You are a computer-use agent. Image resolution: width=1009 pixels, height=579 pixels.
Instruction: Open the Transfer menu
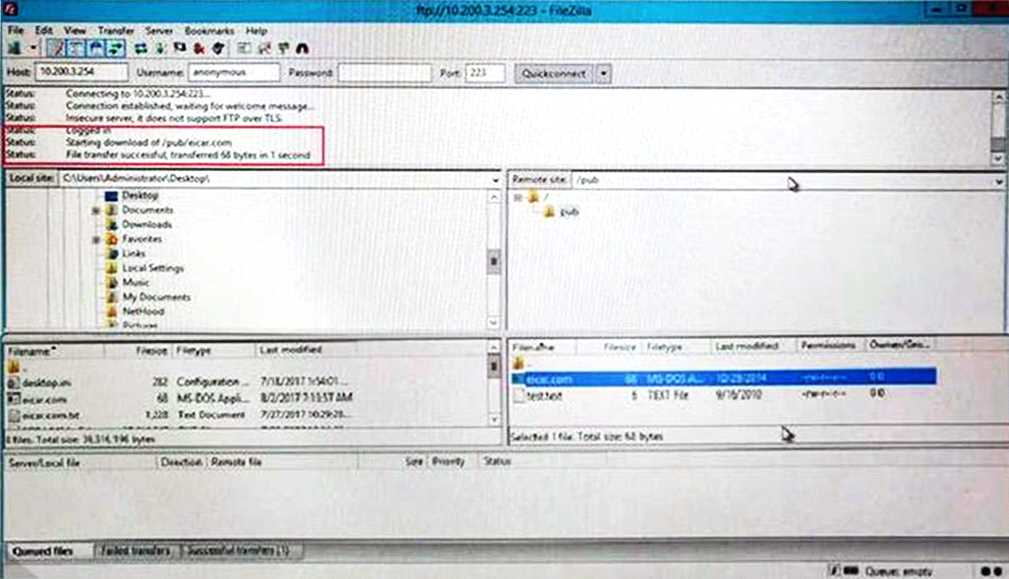(116, 30)
